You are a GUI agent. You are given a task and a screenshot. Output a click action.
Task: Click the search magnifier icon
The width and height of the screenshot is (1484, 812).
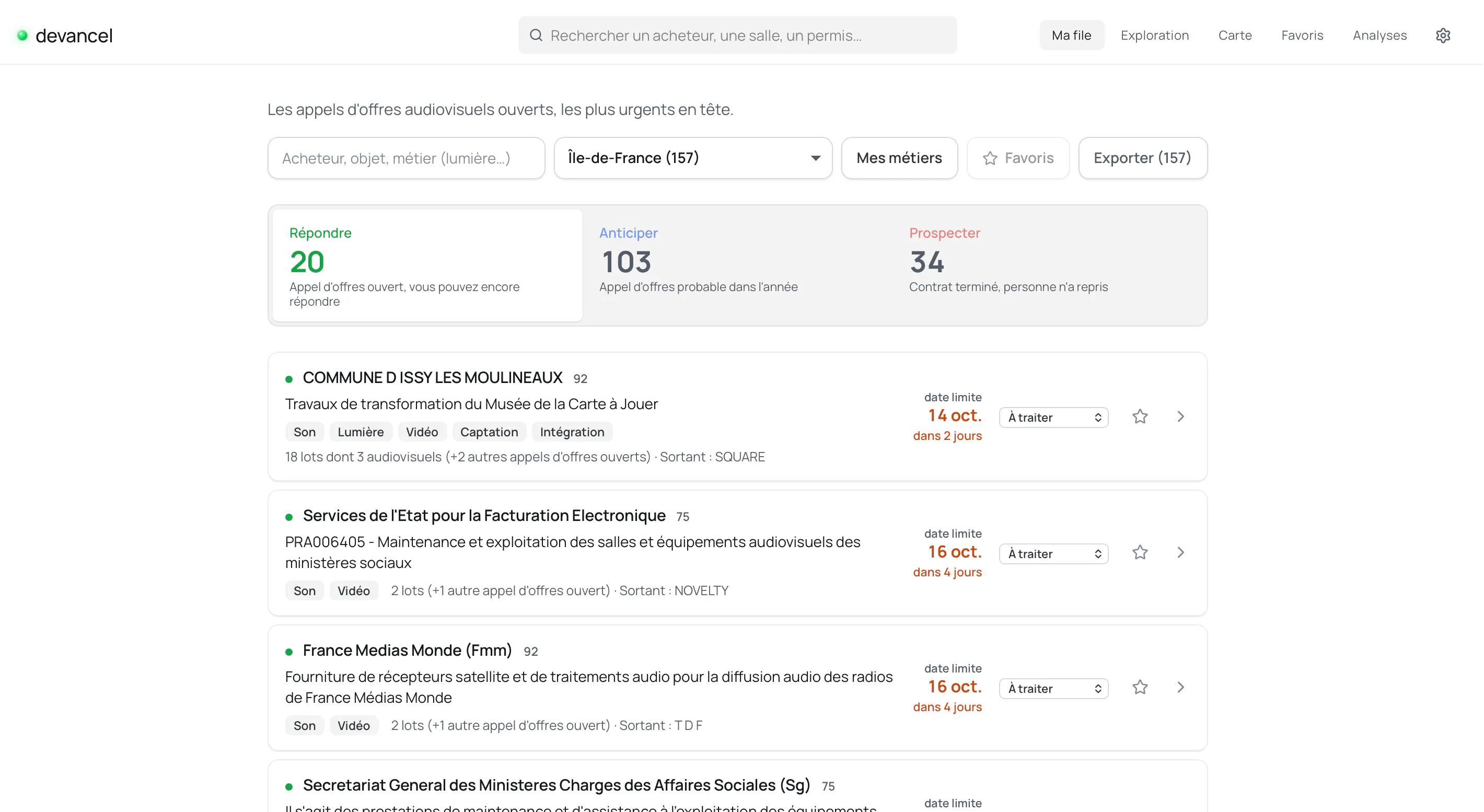[536, 35]
